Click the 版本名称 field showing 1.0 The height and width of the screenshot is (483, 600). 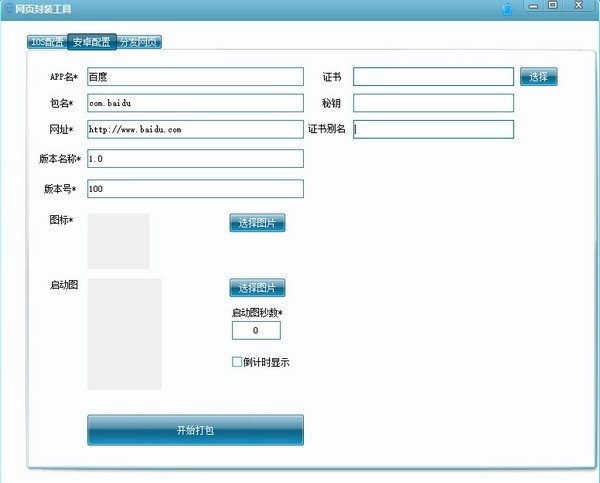(x=195, y=159)
